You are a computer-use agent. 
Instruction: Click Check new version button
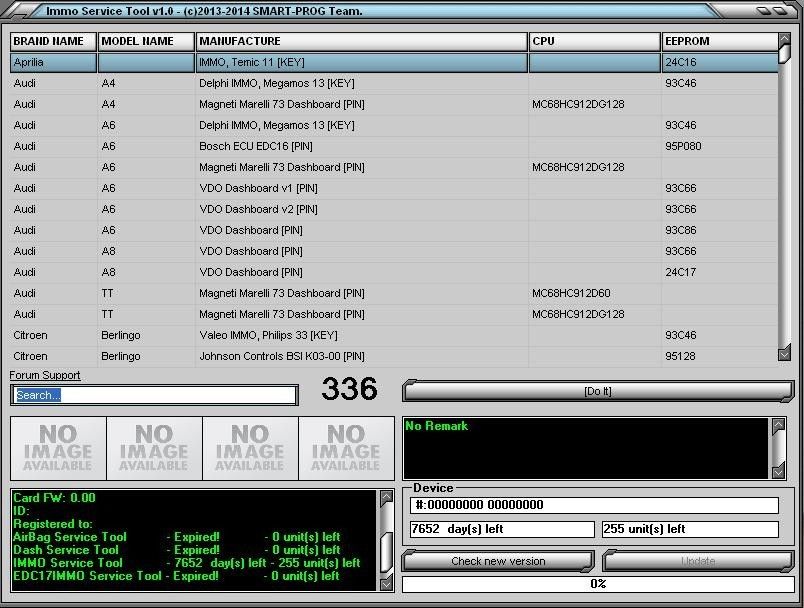(x=498, y=561)
